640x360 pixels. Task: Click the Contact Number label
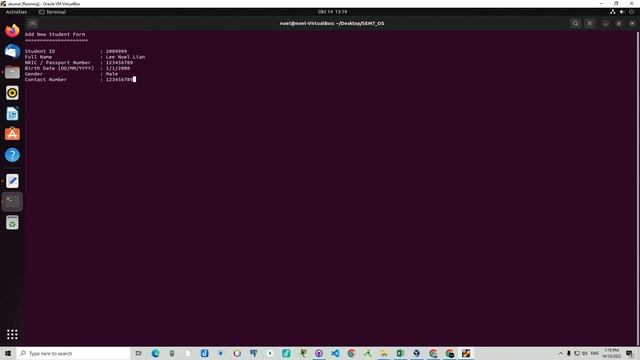(x=46, y=80)
